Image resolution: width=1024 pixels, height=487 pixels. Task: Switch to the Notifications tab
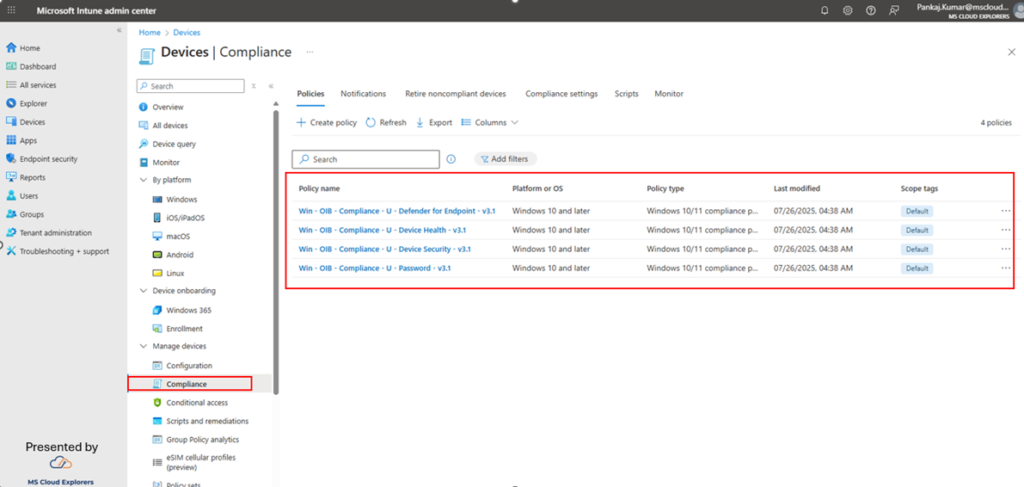click(x=363, y=94)
